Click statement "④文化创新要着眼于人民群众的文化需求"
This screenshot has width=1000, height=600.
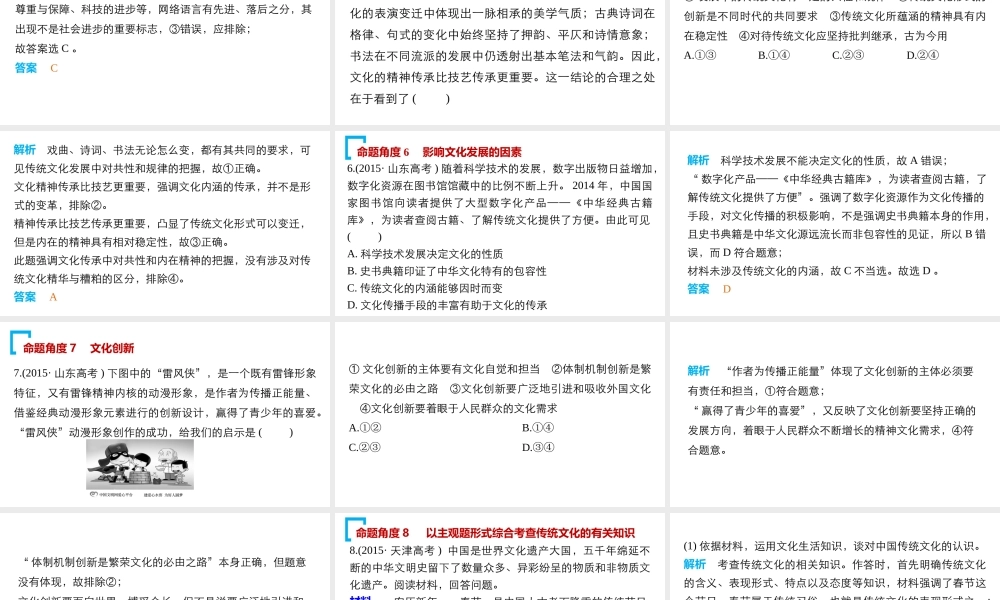pyautogui.click(x=458, y=409)
